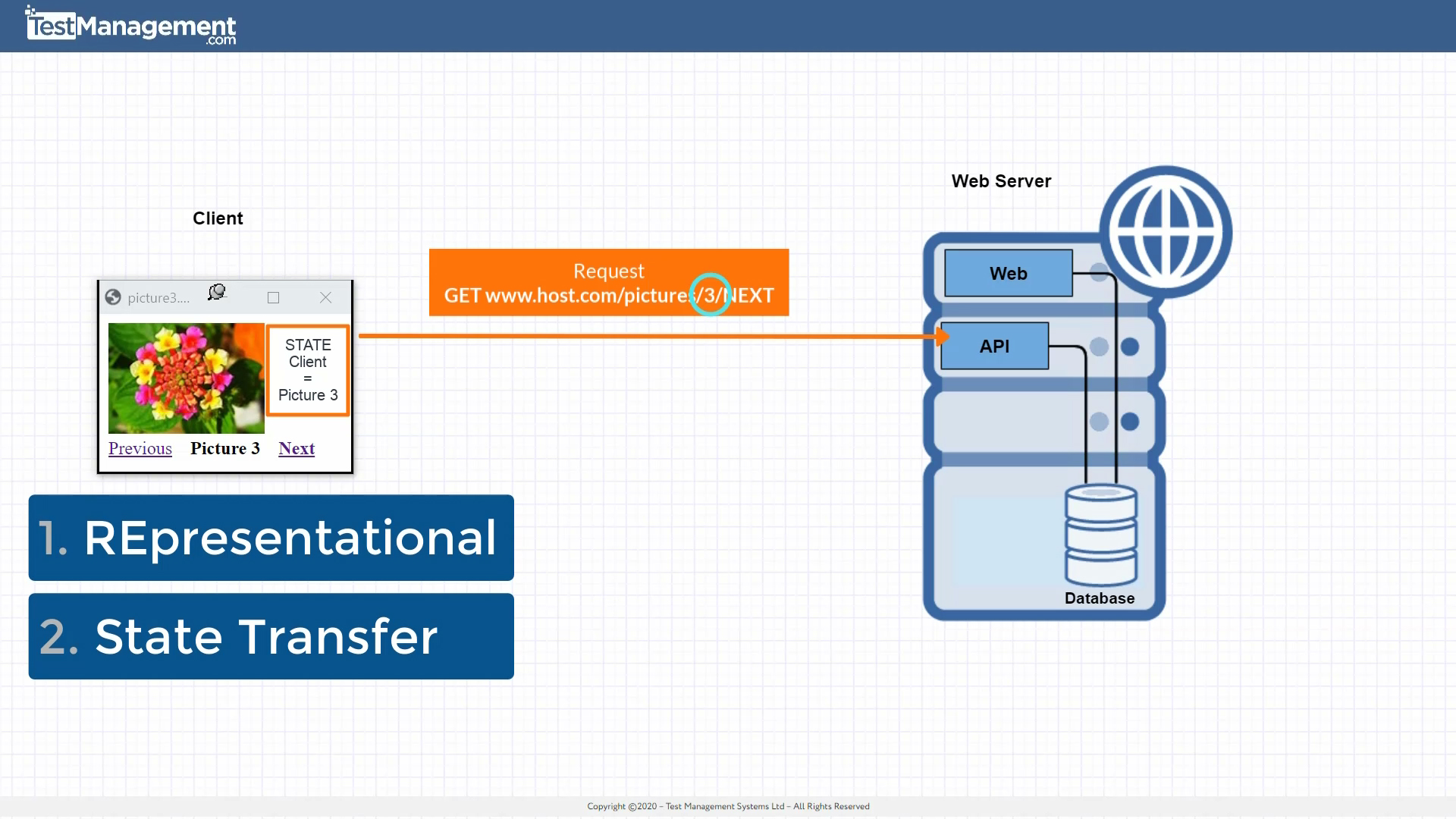Toggle the STATE Client visibility box
The height and width of the screenshot is (819, 1456).
tap(307, 370)
